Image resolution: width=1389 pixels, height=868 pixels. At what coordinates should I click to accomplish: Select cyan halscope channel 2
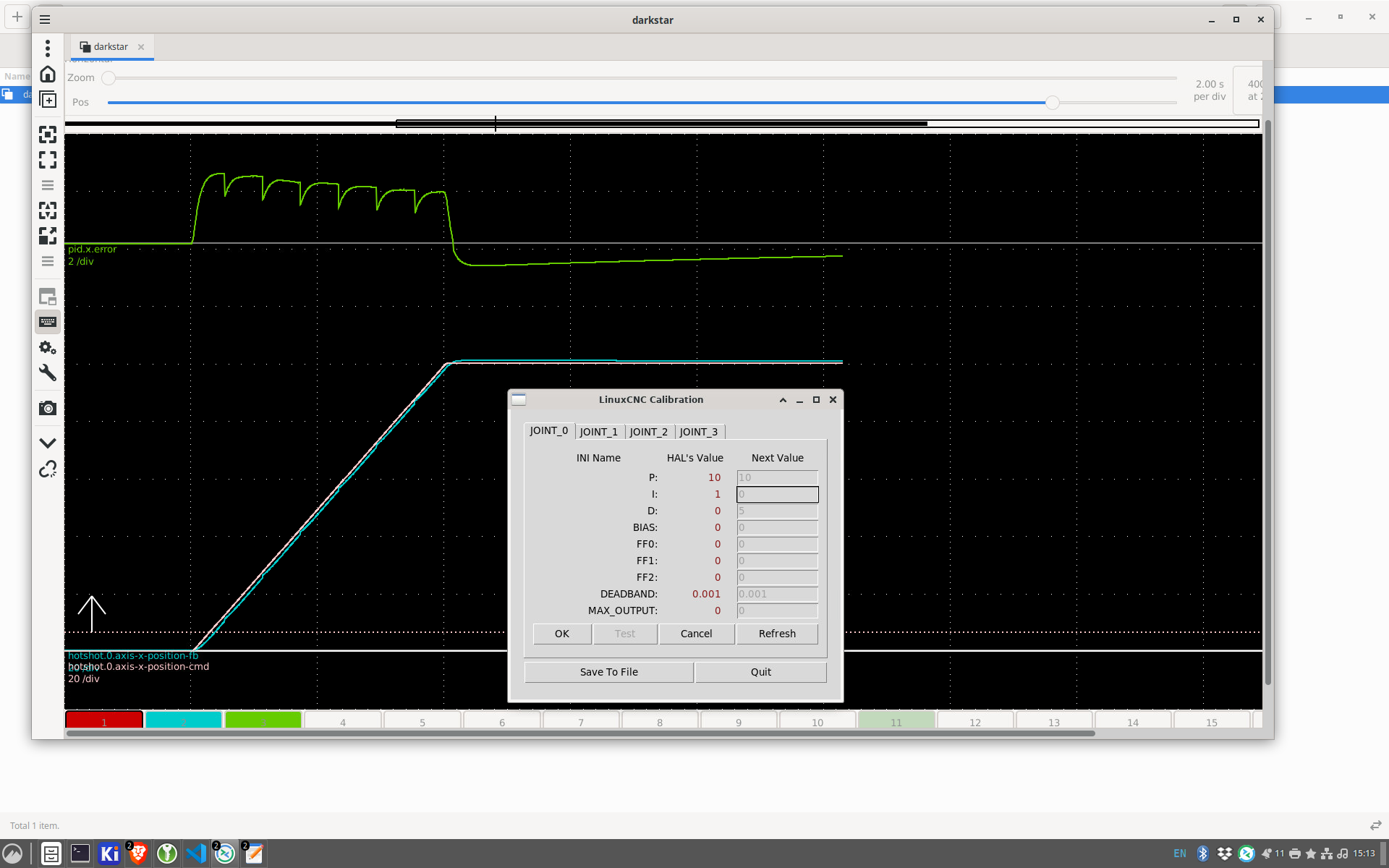184,720
